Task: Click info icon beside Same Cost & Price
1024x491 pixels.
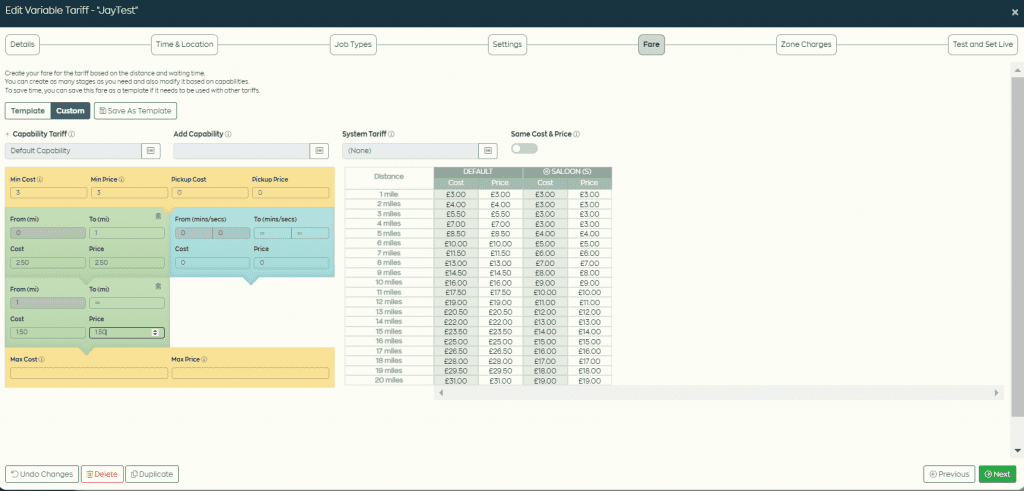Action: [577, 134]
